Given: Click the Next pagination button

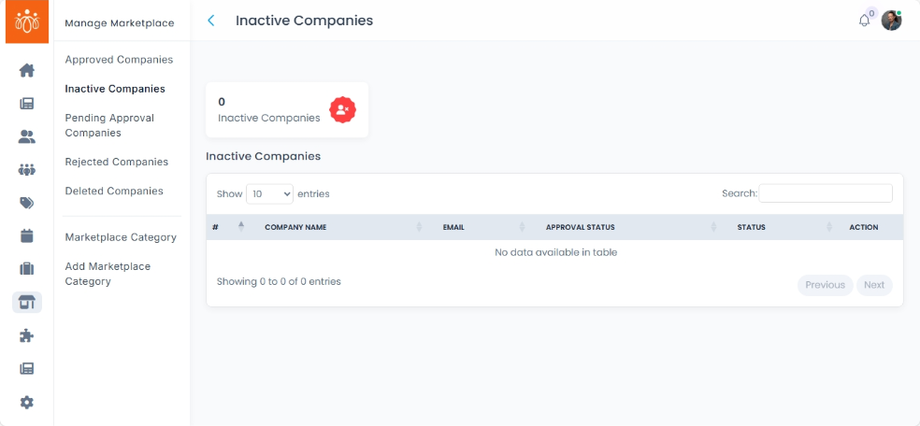Looking at the screenshot, I should 874,285.
